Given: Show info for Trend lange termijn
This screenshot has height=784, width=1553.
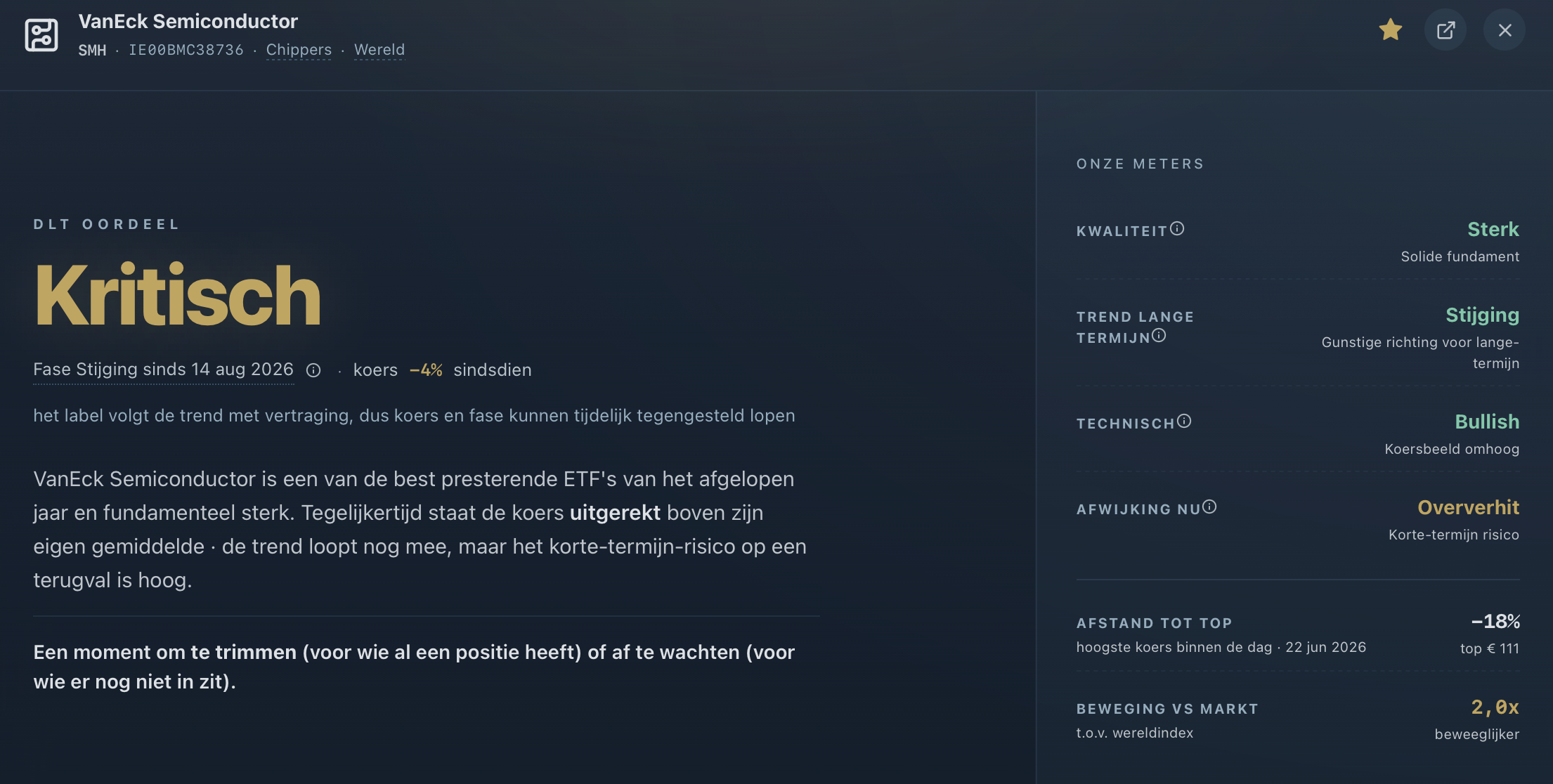Looking at the screenshot, I should [1159, 336].
